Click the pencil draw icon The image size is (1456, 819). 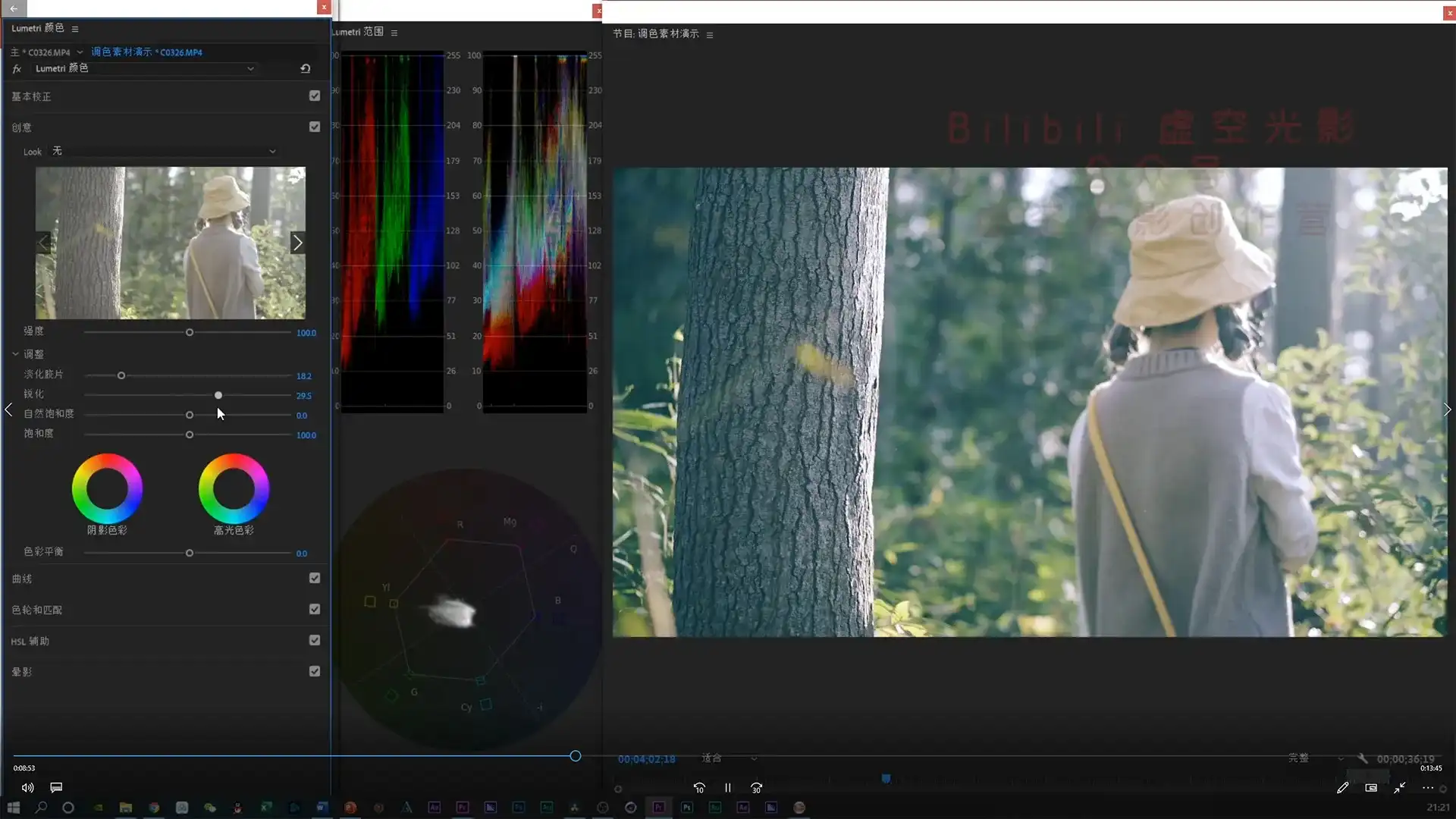[x=1342, y=788]
